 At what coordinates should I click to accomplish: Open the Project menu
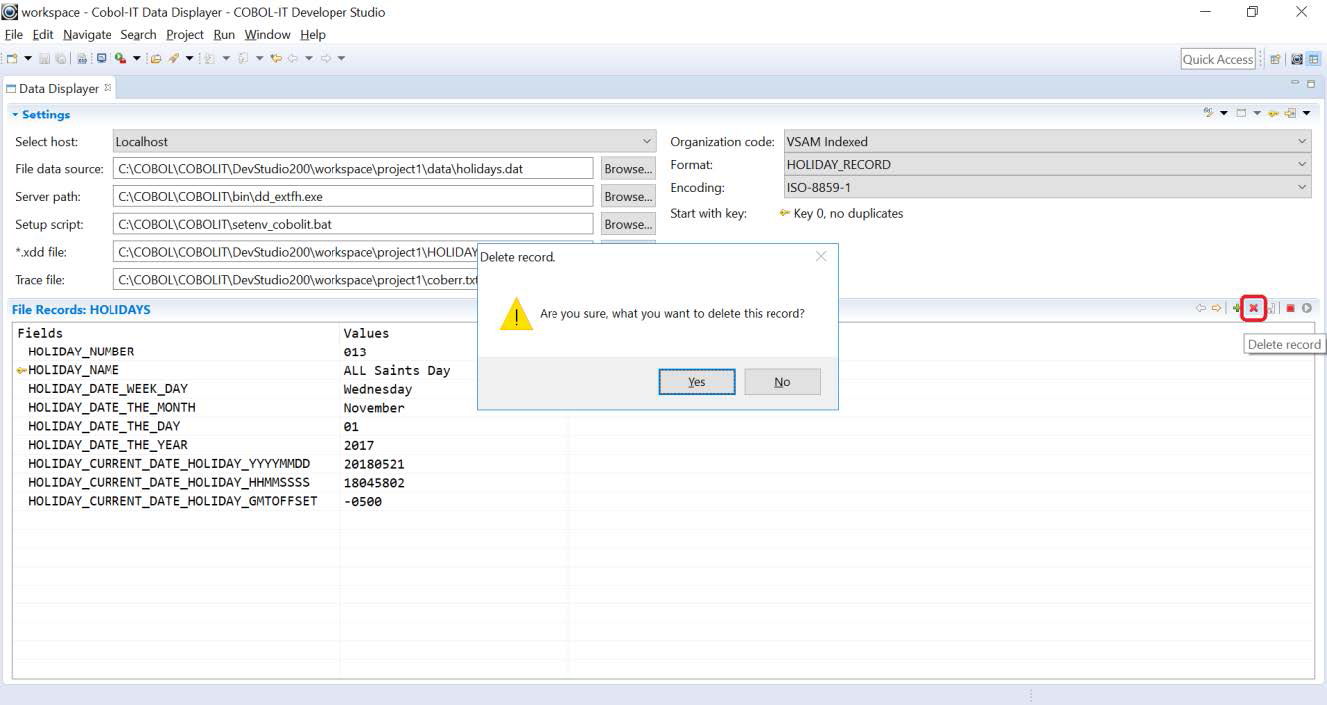(x=185, y=34)
